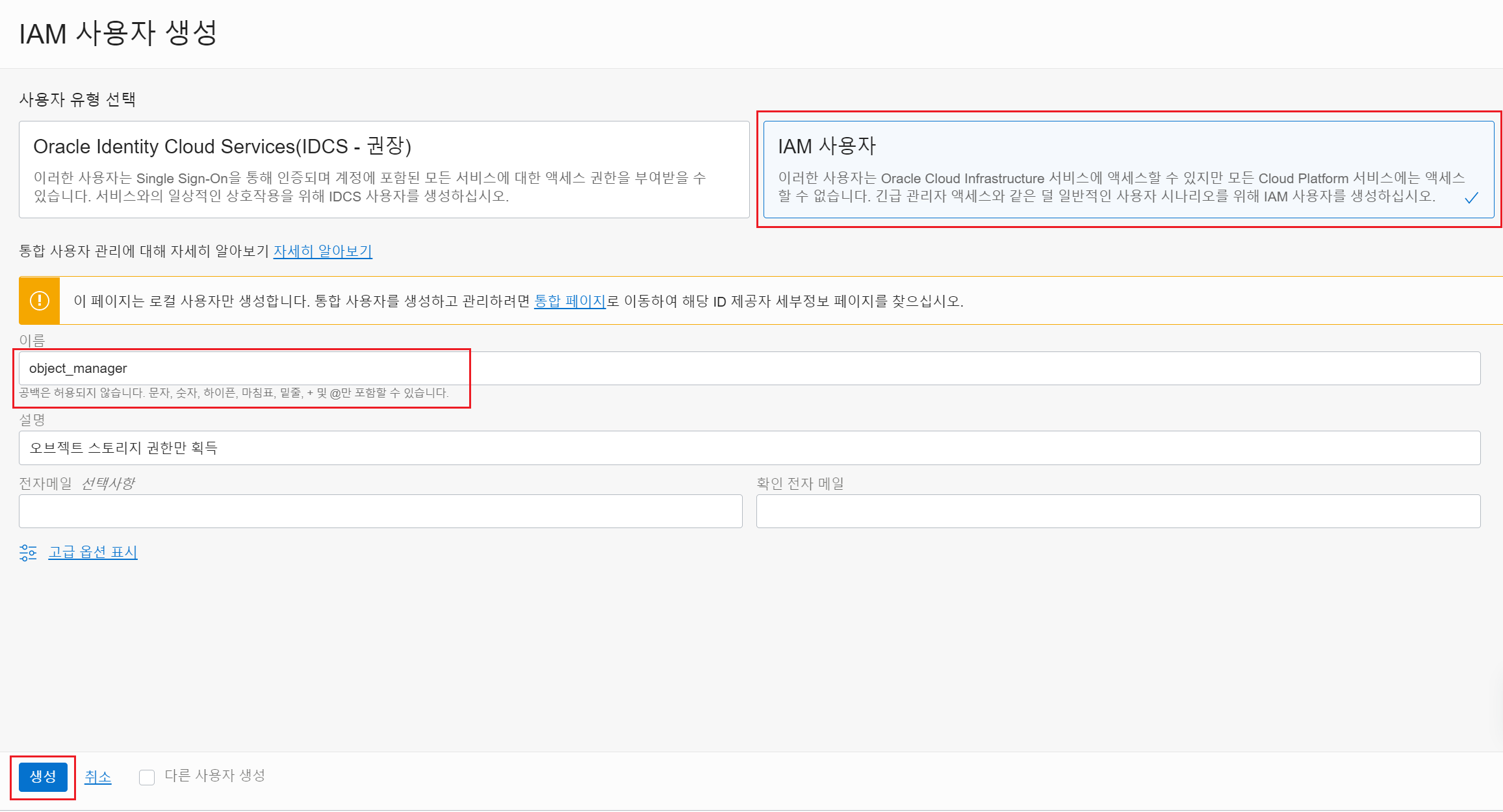Click the orange warning exclamation icon
1503x812 pixels.
click(40, 301)
